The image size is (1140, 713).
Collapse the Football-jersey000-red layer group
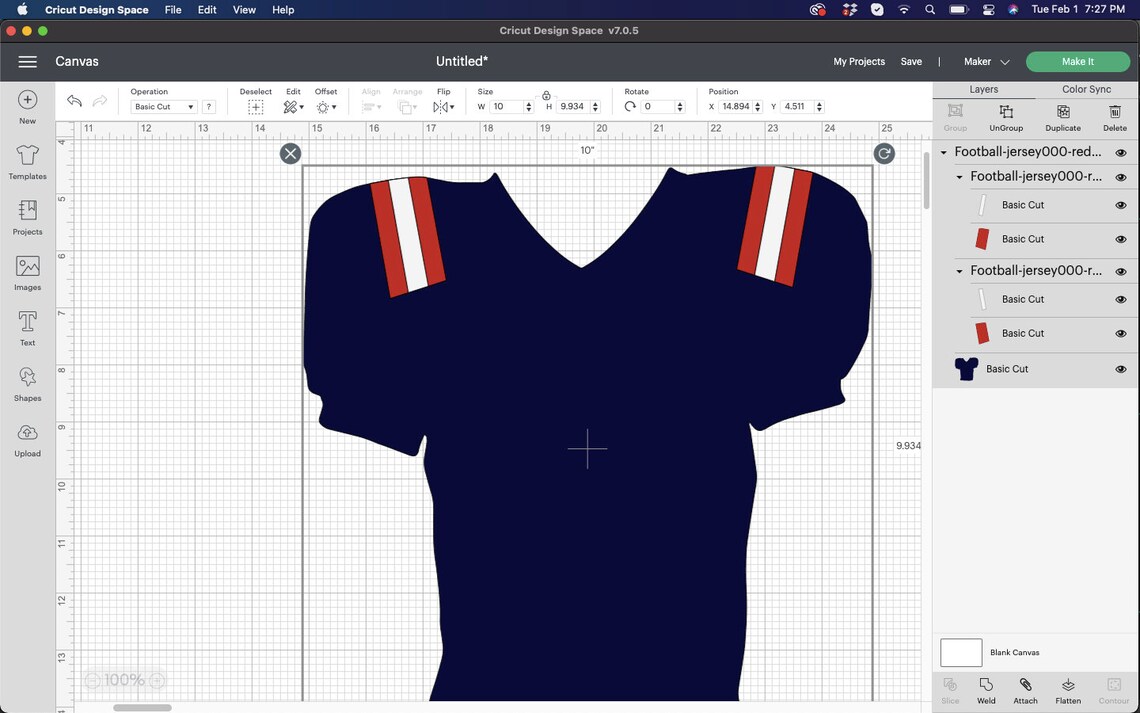(941, 152)
